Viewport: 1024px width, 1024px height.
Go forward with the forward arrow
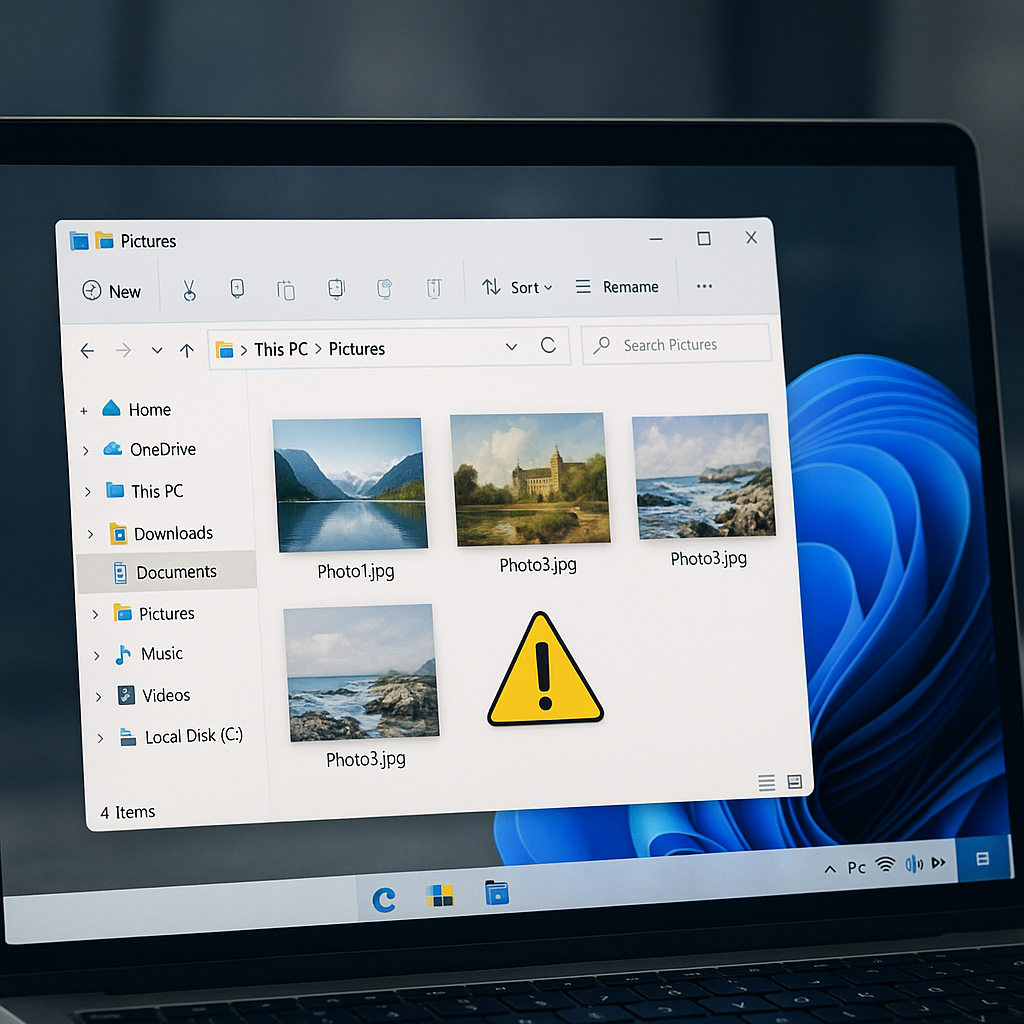[123, 351]
